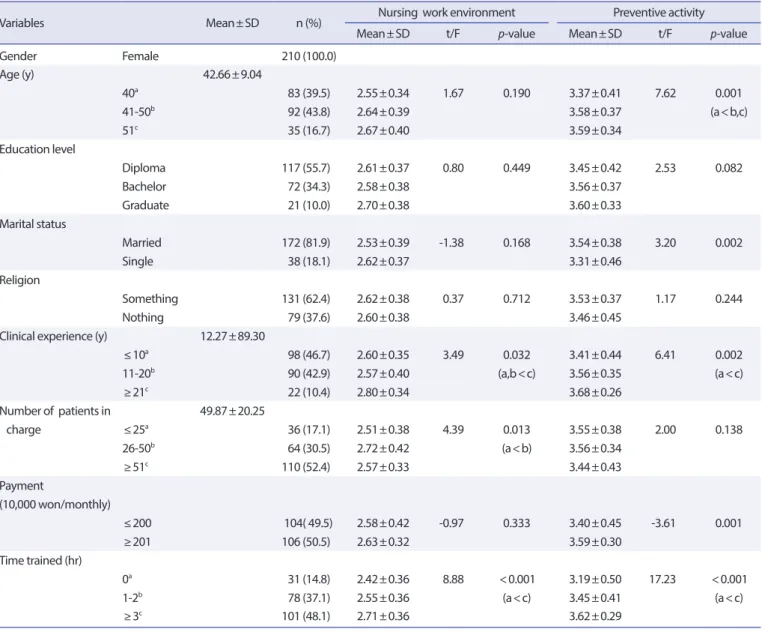Click the '210 (100.0)' cell

[x=309, y=56]
